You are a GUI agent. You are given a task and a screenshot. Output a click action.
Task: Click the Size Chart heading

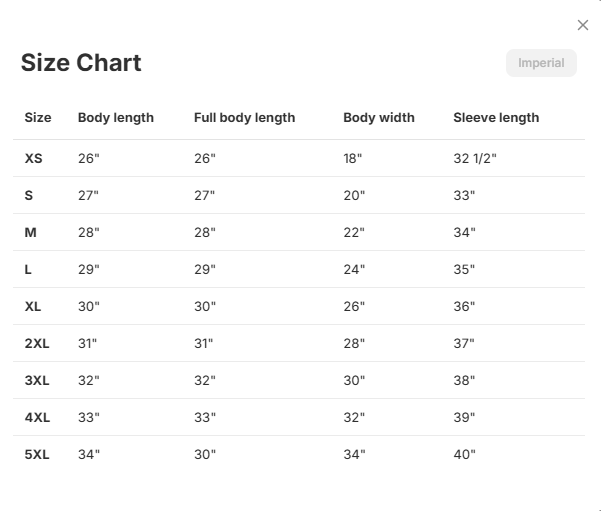pos(81,62)
